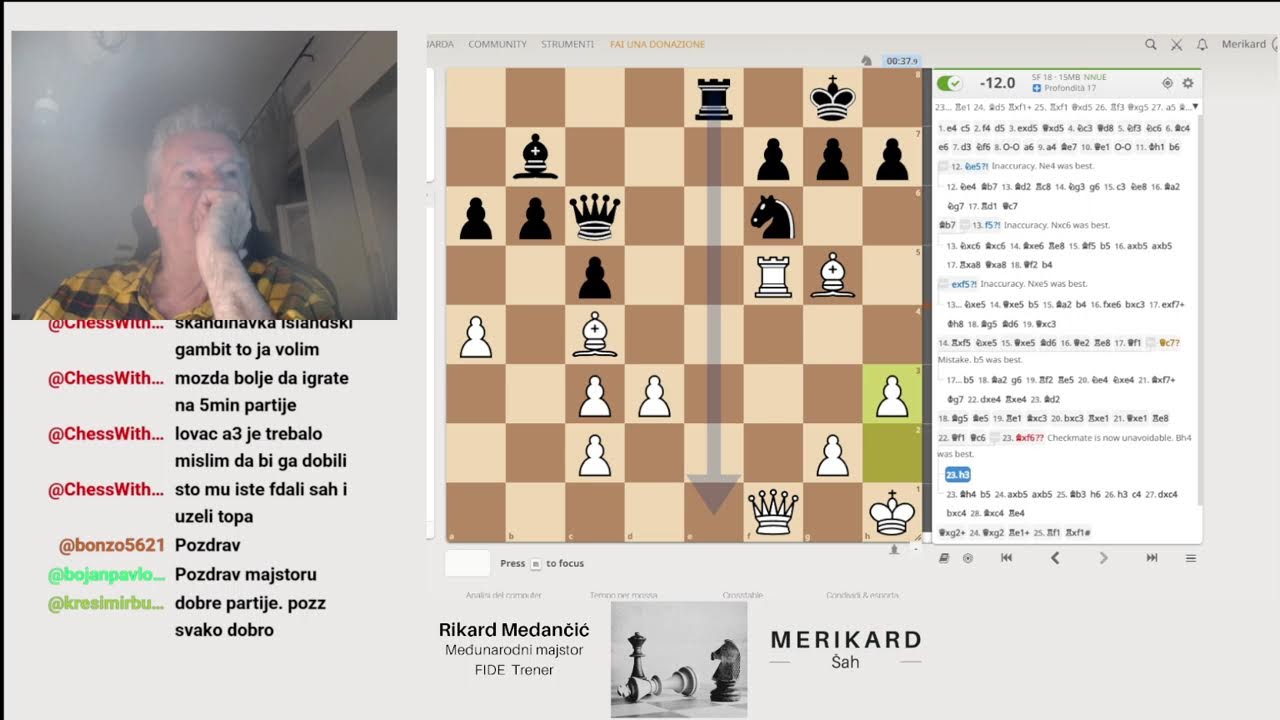Open the COMMUNITY menu

click(x=497, y=44)
